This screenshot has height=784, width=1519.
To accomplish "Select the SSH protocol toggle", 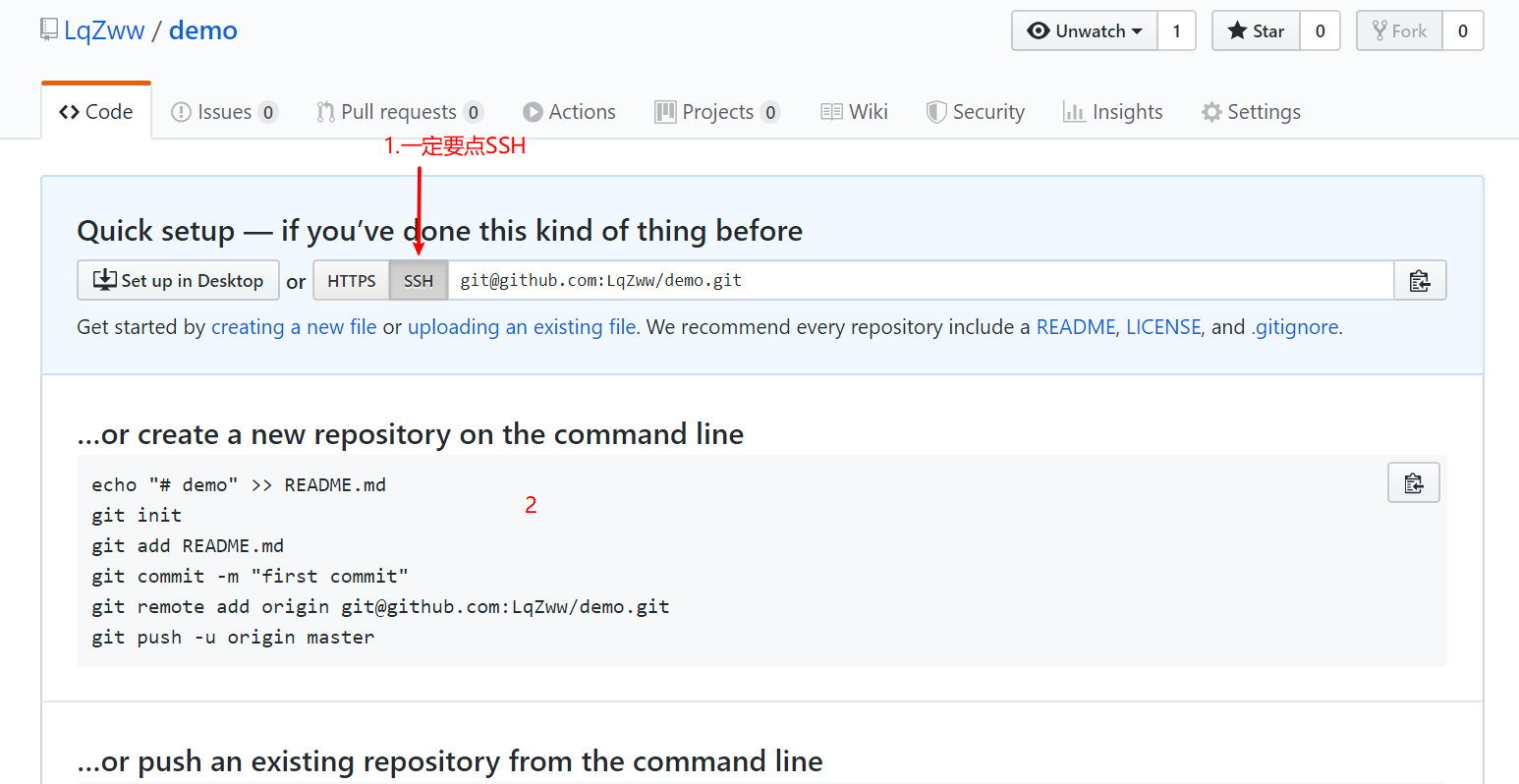I will pyautogui.click(x=419, y=281).
